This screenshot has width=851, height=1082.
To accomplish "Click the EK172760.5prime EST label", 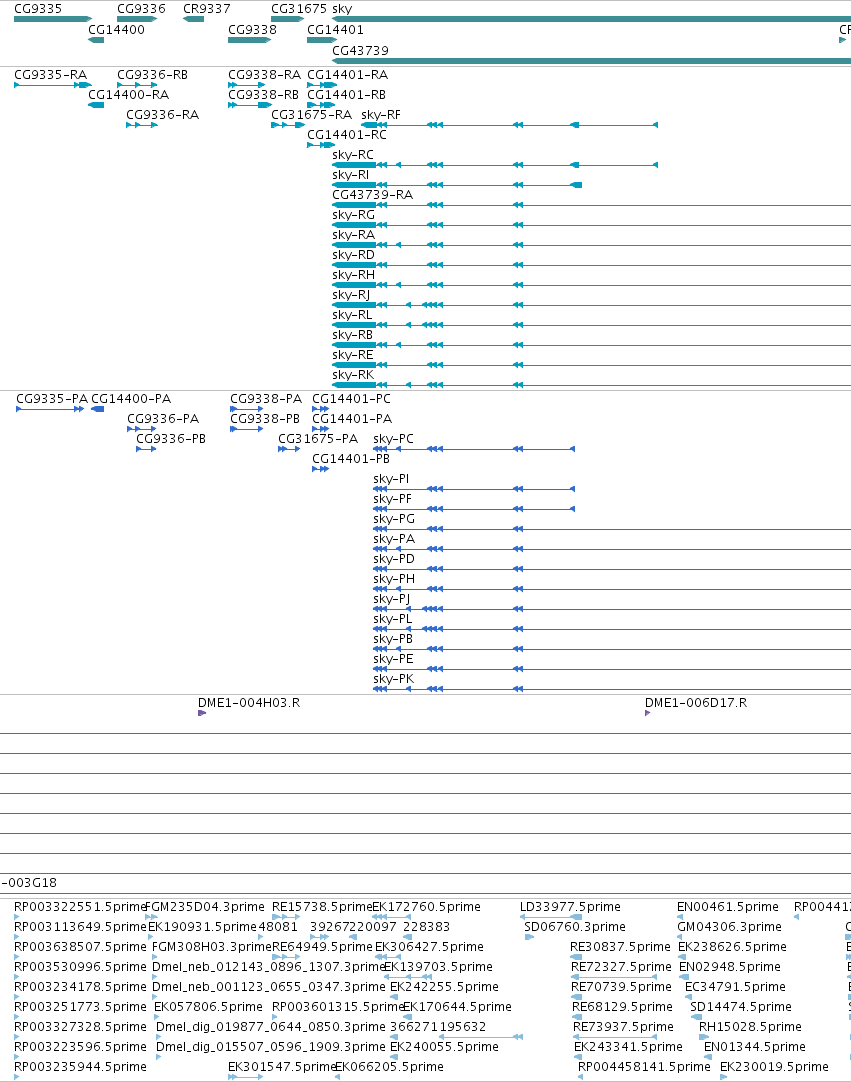I will pos(427,907).
